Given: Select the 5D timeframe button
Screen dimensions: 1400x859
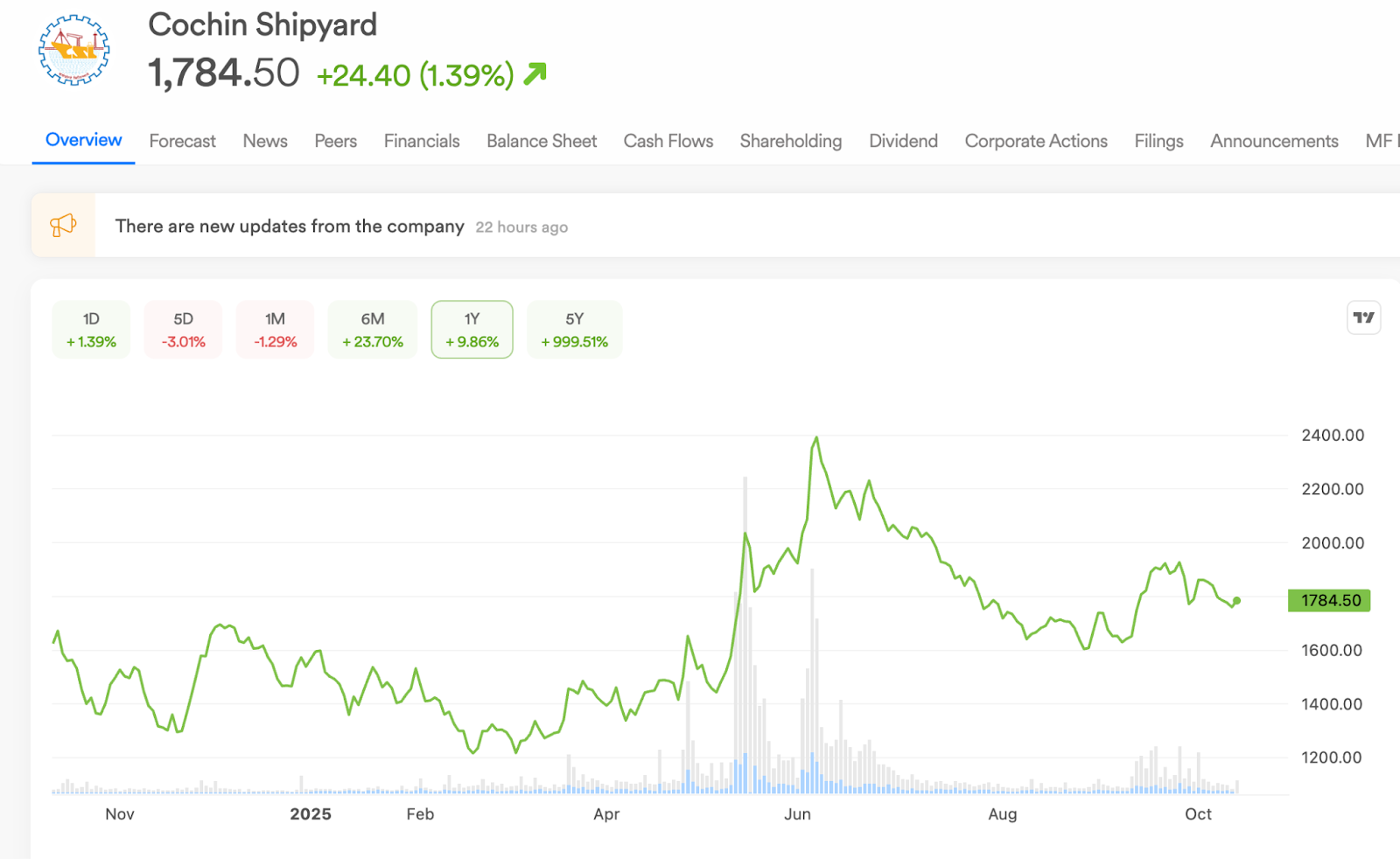Looking at the screenshot, I should [183, 330].
